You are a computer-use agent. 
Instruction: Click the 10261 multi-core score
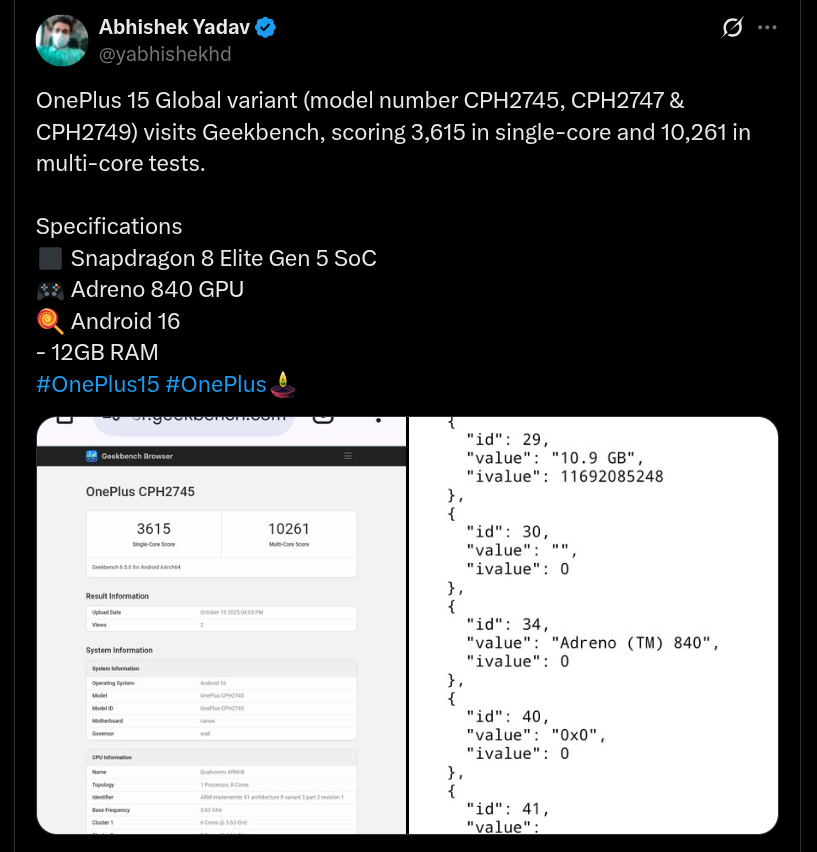click(x=288, y=529)
